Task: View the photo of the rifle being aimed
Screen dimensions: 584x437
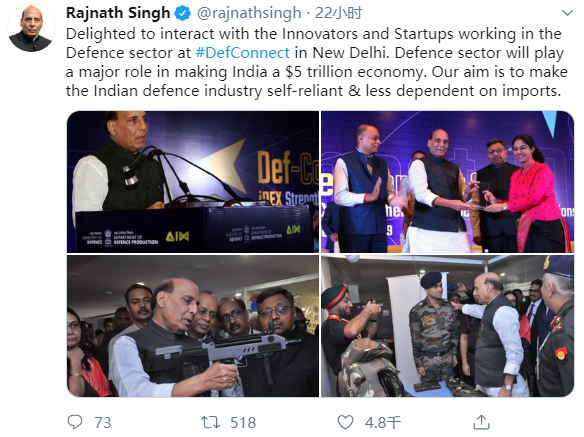Action: click(x=193, y=326)
